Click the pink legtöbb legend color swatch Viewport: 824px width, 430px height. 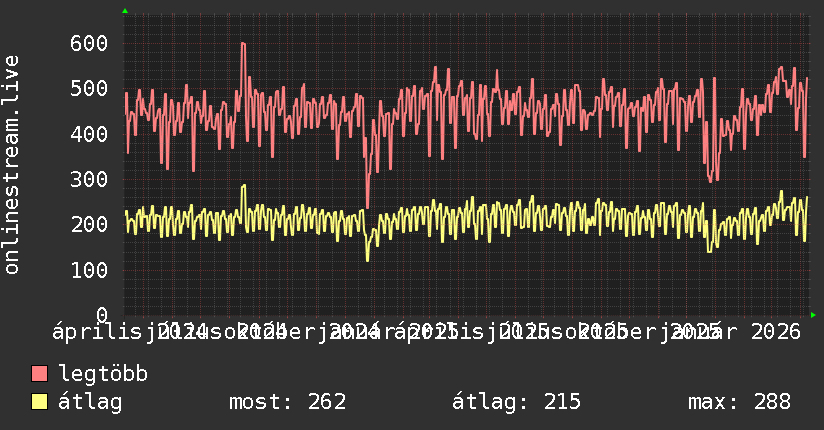[x=39, y=374]
